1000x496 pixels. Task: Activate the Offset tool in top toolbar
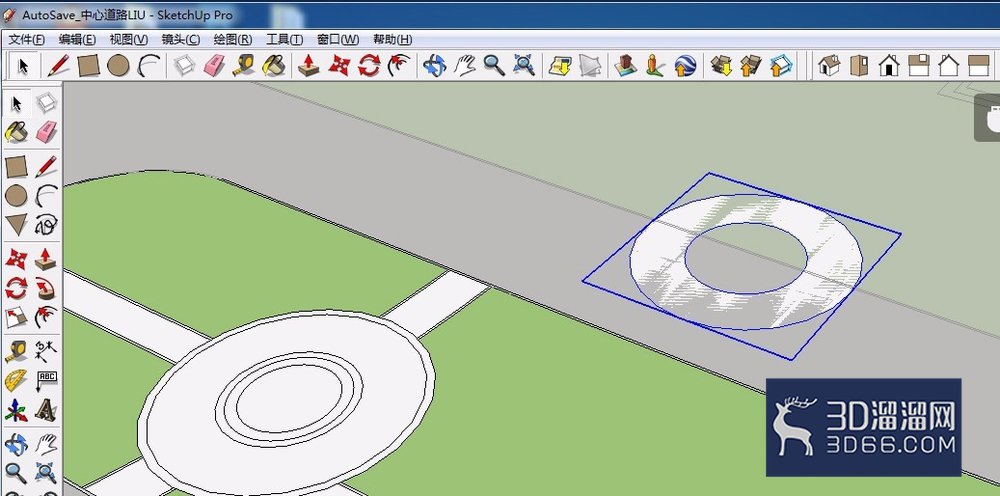click(x=399, y=65)
